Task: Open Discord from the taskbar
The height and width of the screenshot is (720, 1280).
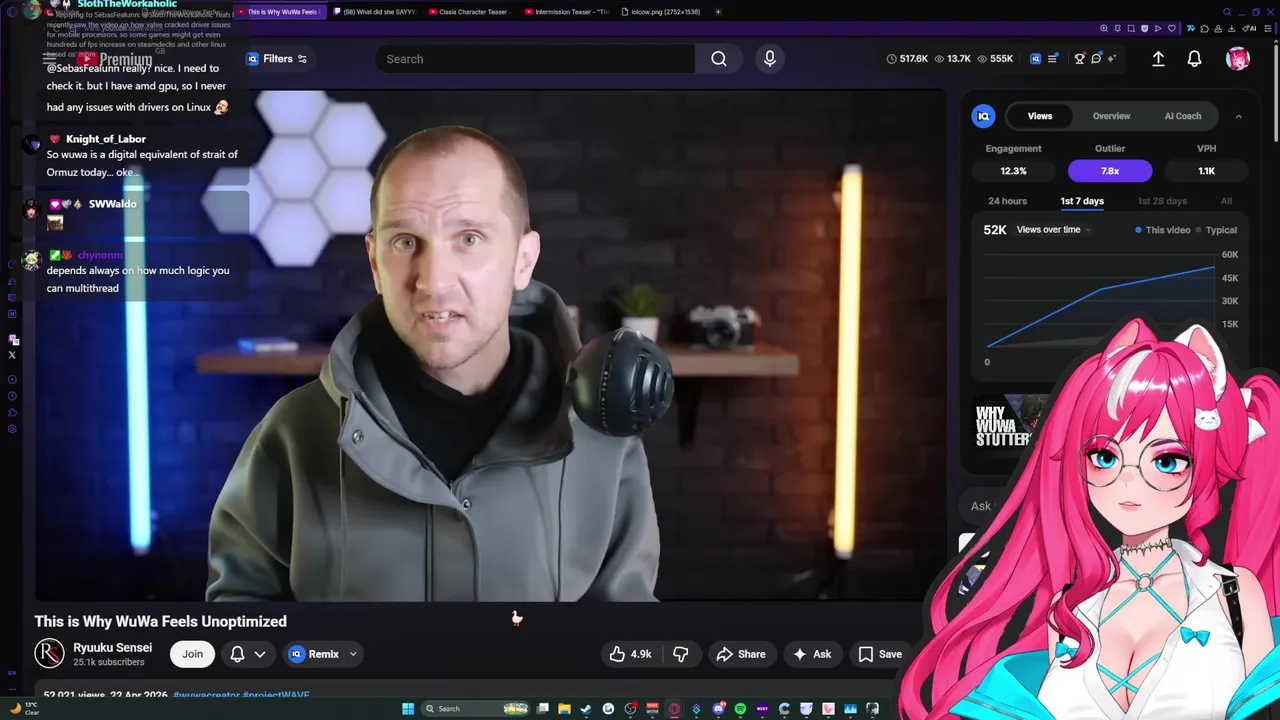Action: click(719, 709)
